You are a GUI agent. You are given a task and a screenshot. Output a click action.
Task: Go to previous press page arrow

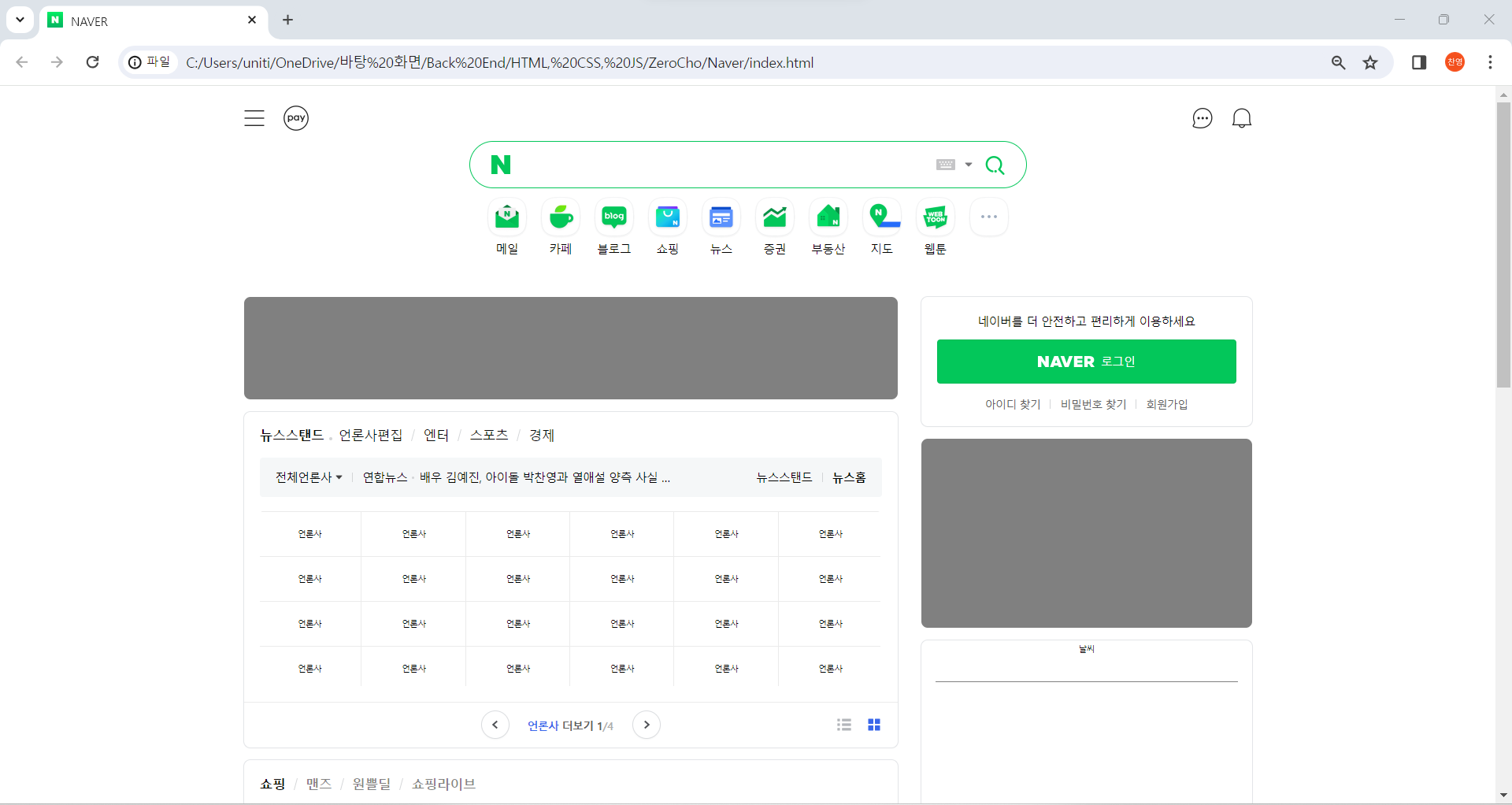tap(495, 725)
